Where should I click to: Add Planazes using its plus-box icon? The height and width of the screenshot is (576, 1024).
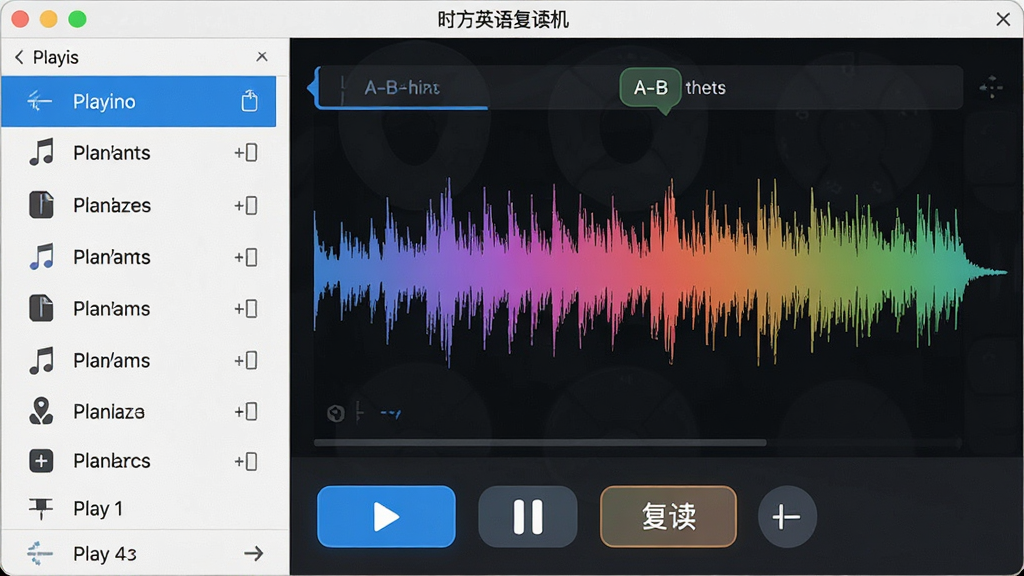click(246, 205)
